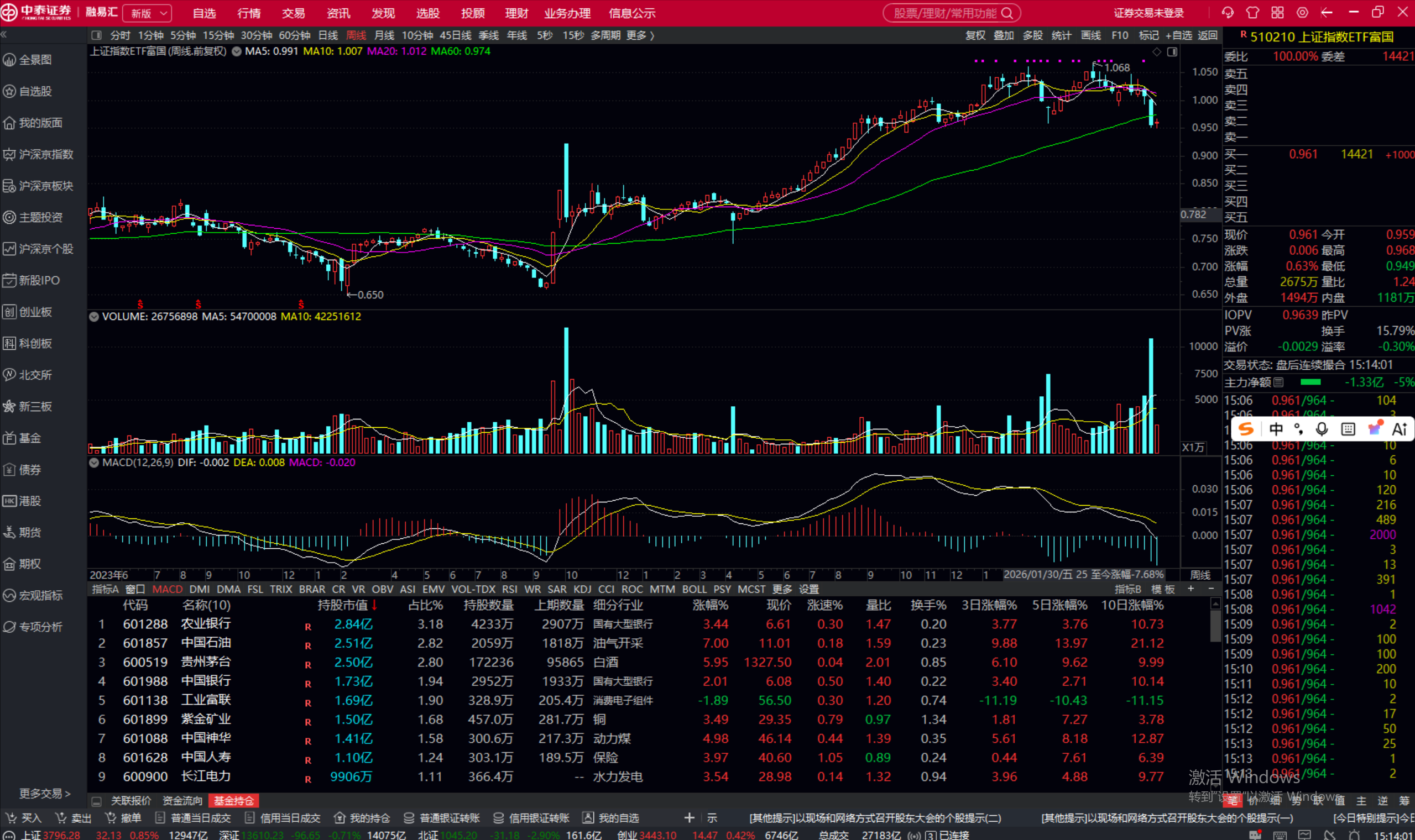Open the 新版 version dropdown
This screenshot has height=840, width=1415.
[x=147, y=13]
